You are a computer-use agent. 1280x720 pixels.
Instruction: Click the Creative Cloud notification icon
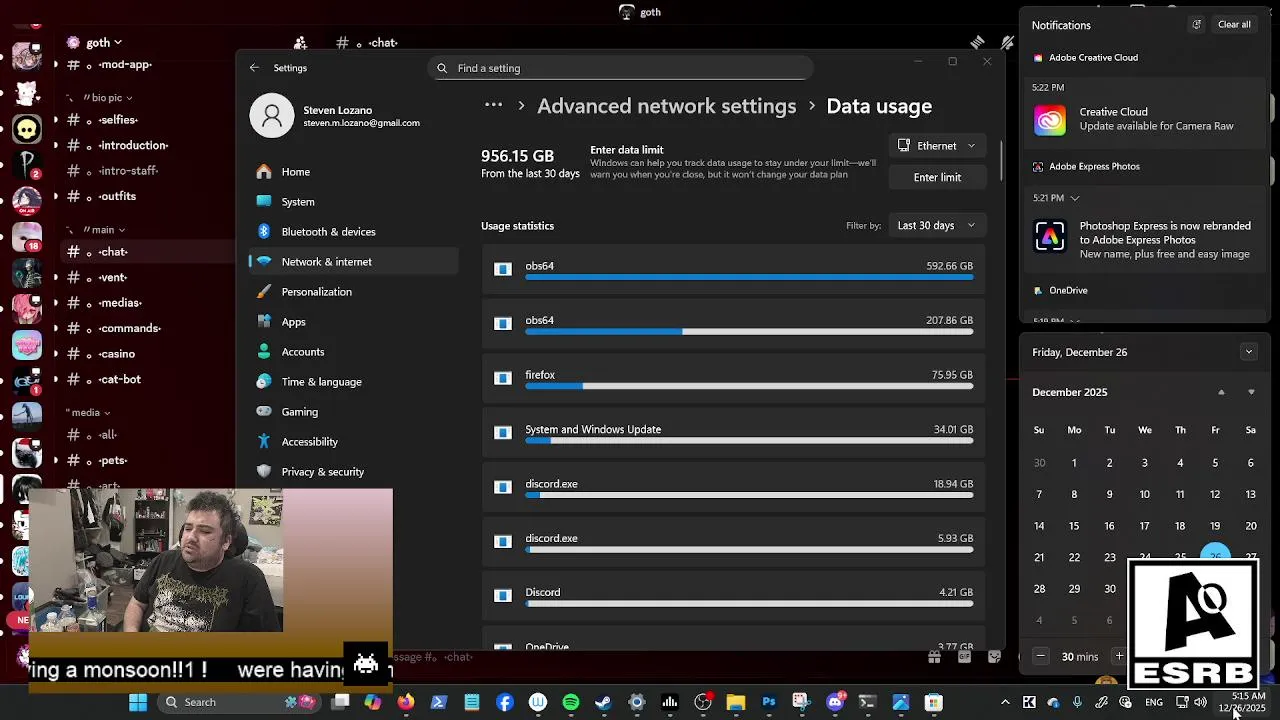1050,120
